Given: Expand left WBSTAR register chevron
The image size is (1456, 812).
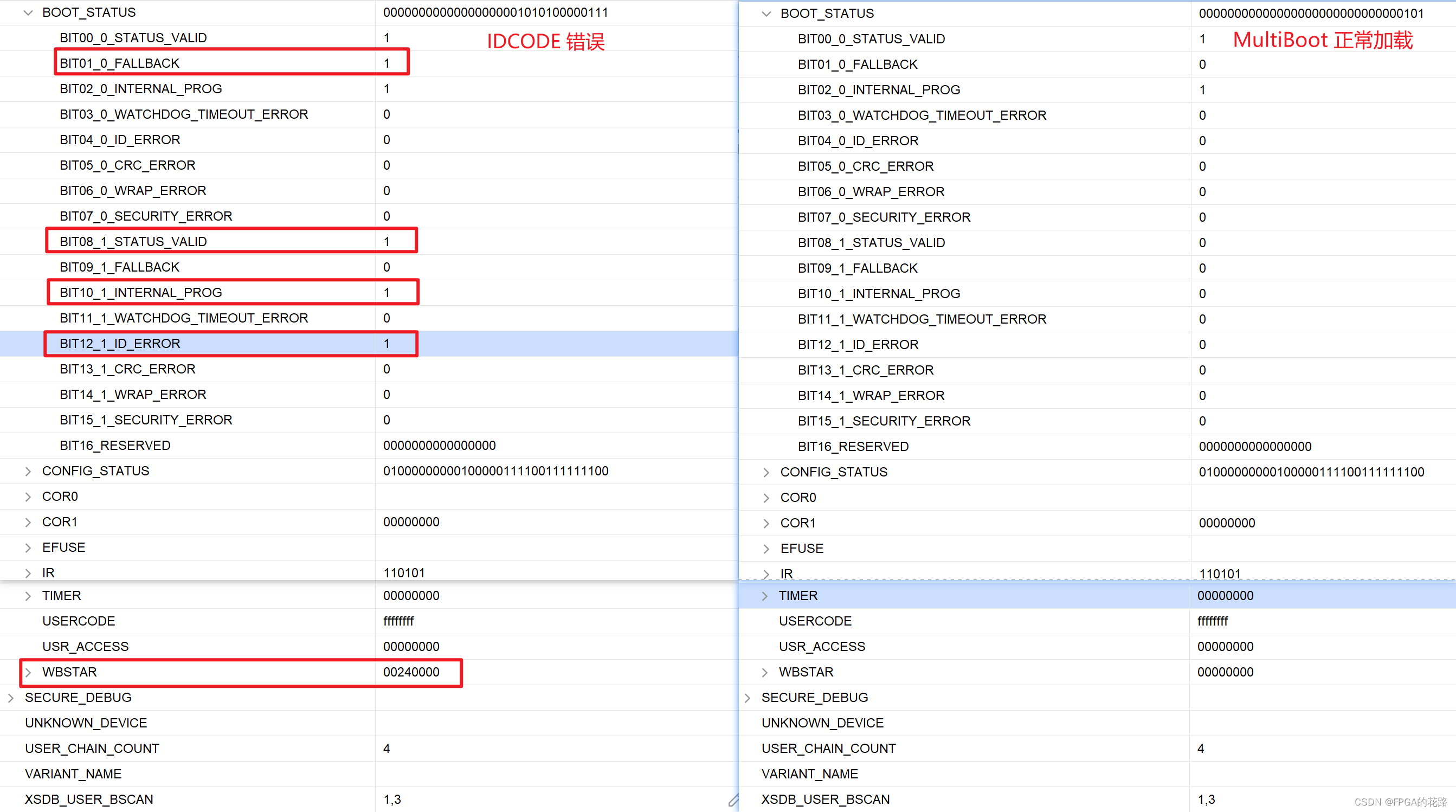Looking at the screenshot, I should (x=28, y=673).
